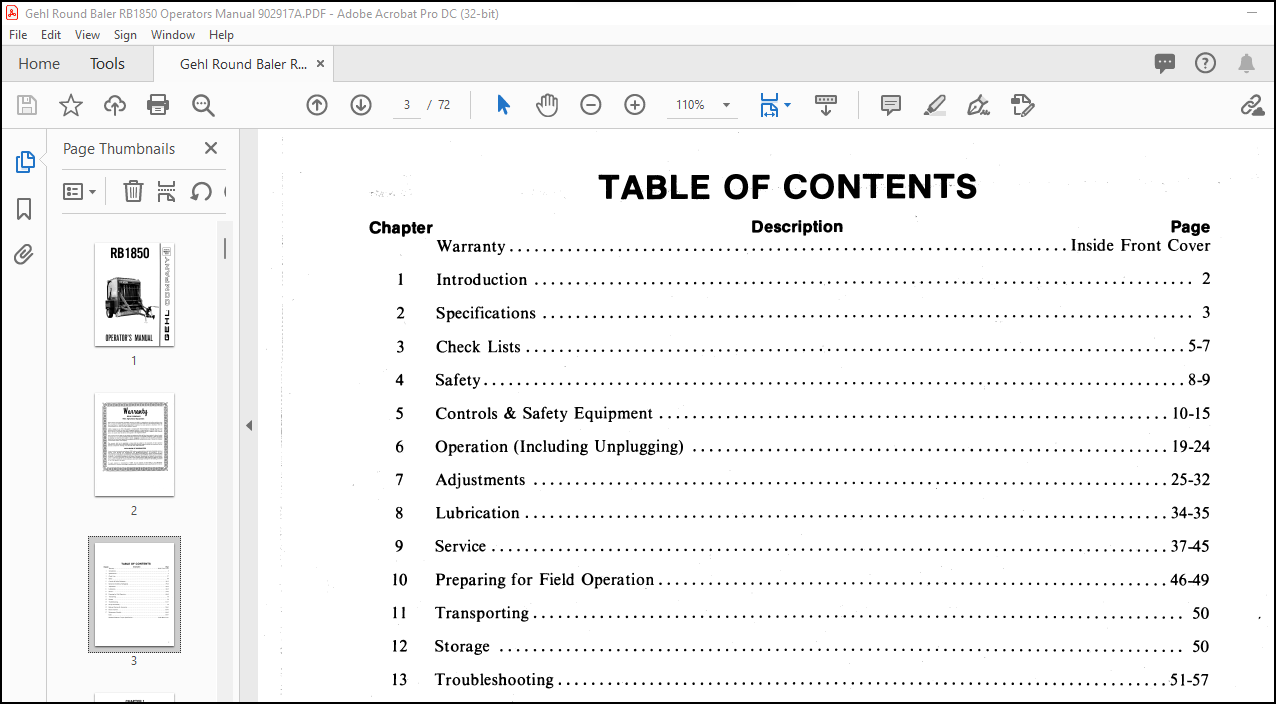
Task: Go to the next page with down arrow
Action: pyautogui.click(x=361, y=105)
